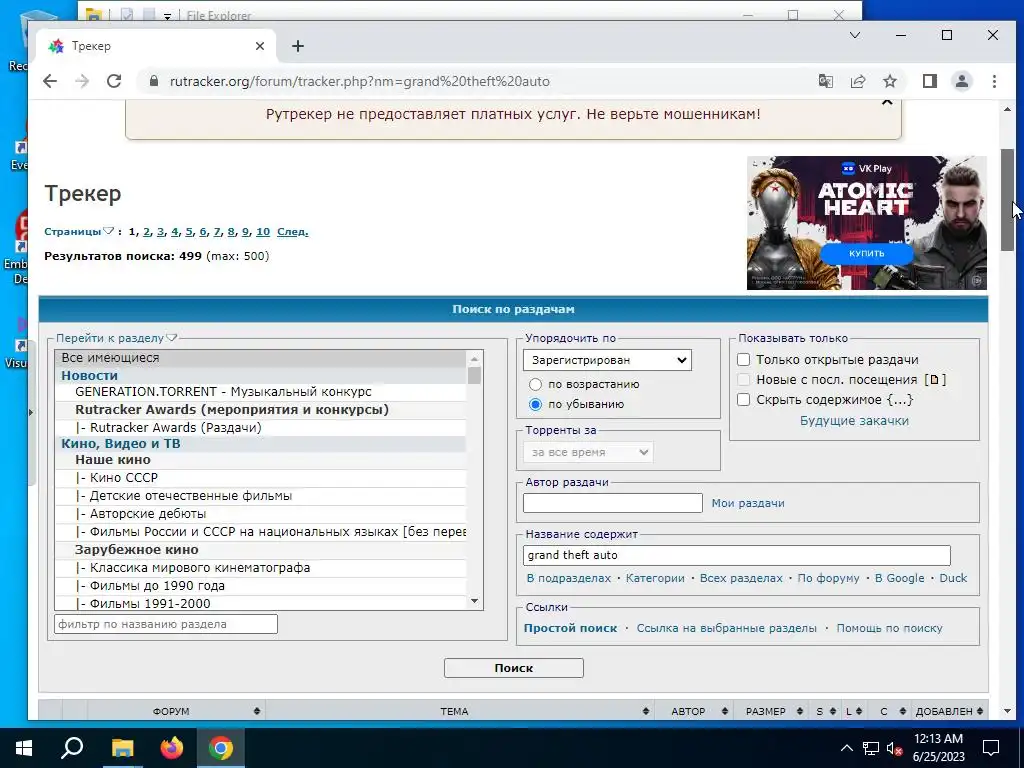Open the След. next page link

pyautogui.click(x=292, y=231)
